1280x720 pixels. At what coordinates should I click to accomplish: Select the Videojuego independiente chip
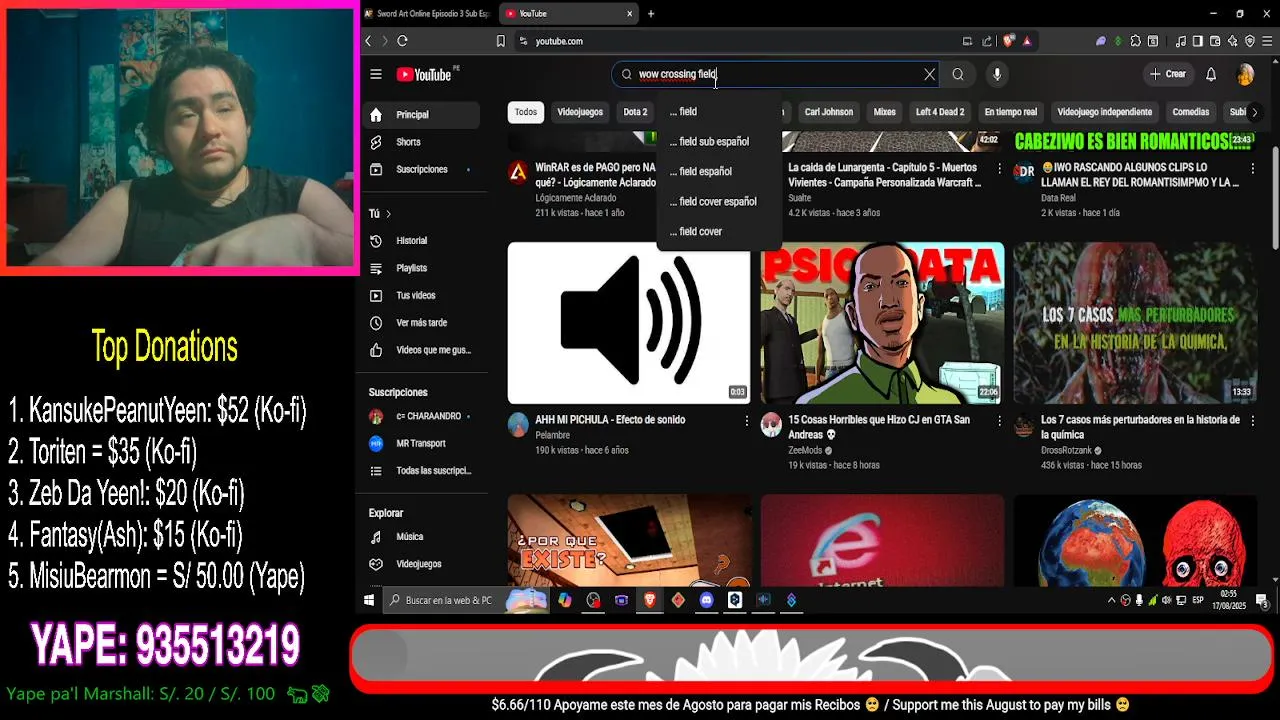(1105, 112)
